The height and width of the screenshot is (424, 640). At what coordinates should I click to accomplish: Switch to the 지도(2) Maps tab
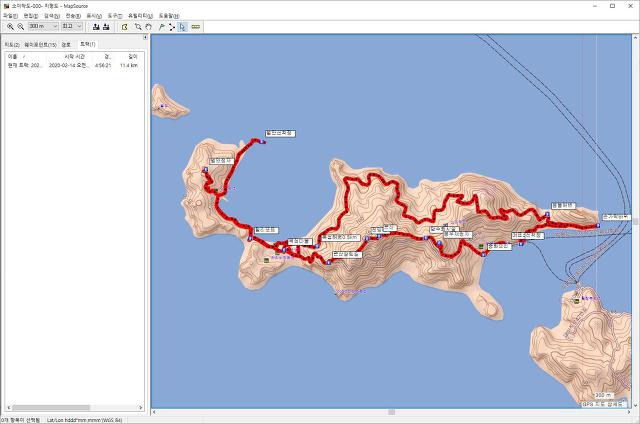[12, 44]
